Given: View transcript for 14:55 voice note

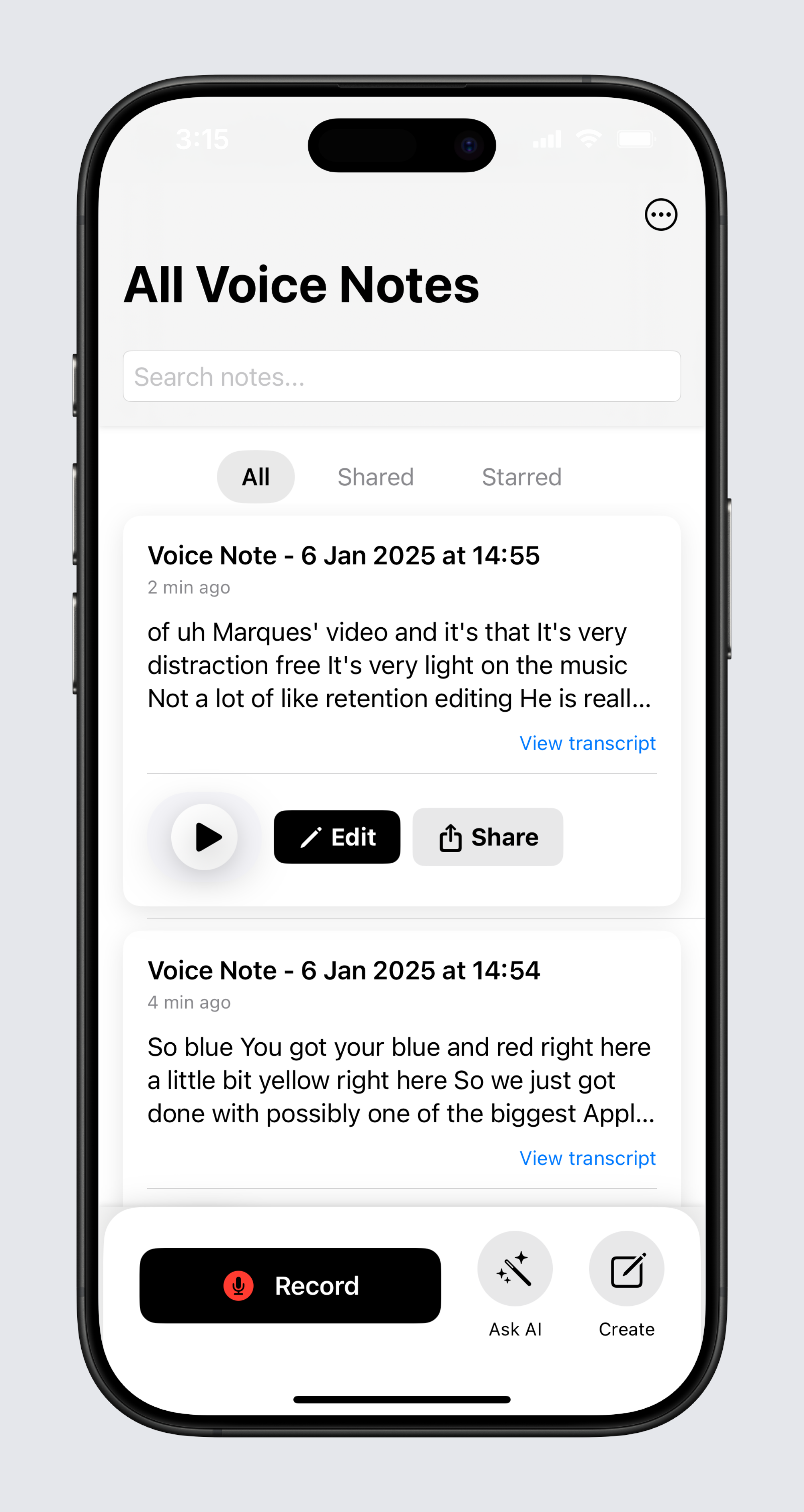Looking at the screenshot, I should (588, 743).
